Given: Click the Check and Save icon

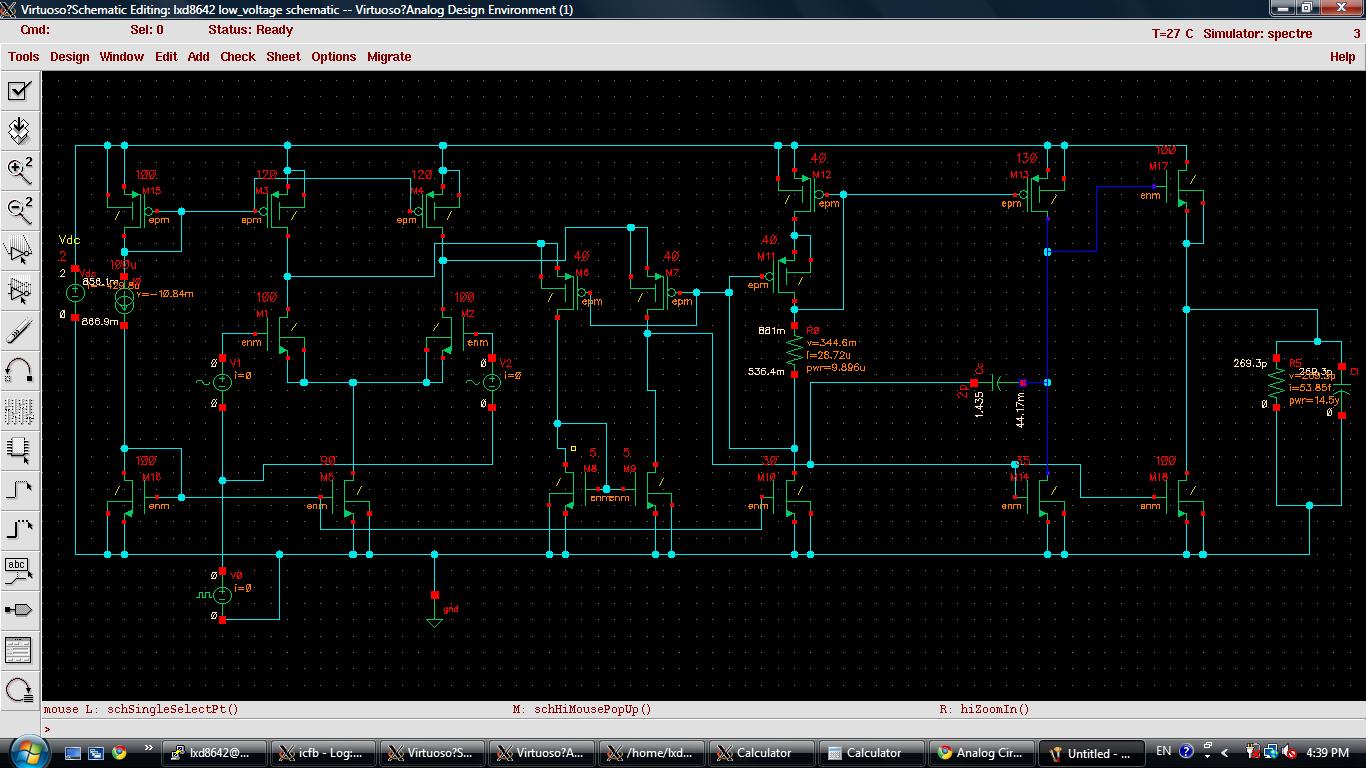Looking at the screenshot, I should pyautogui.click(x=19, y=91).
